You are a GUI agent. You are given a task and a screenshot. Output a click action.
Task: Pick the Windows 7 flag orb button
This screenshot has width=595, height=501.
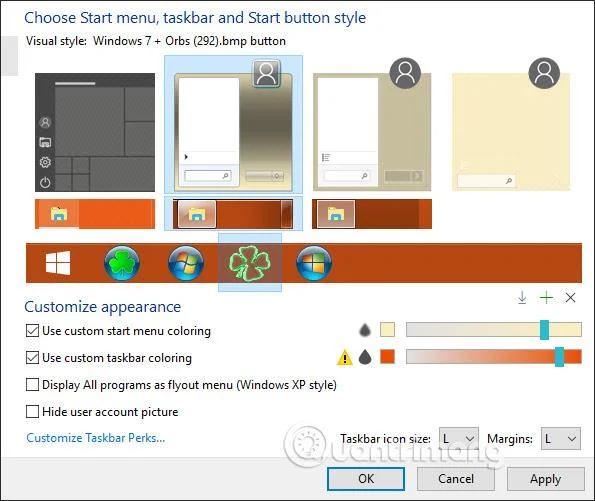coord(186,263)
